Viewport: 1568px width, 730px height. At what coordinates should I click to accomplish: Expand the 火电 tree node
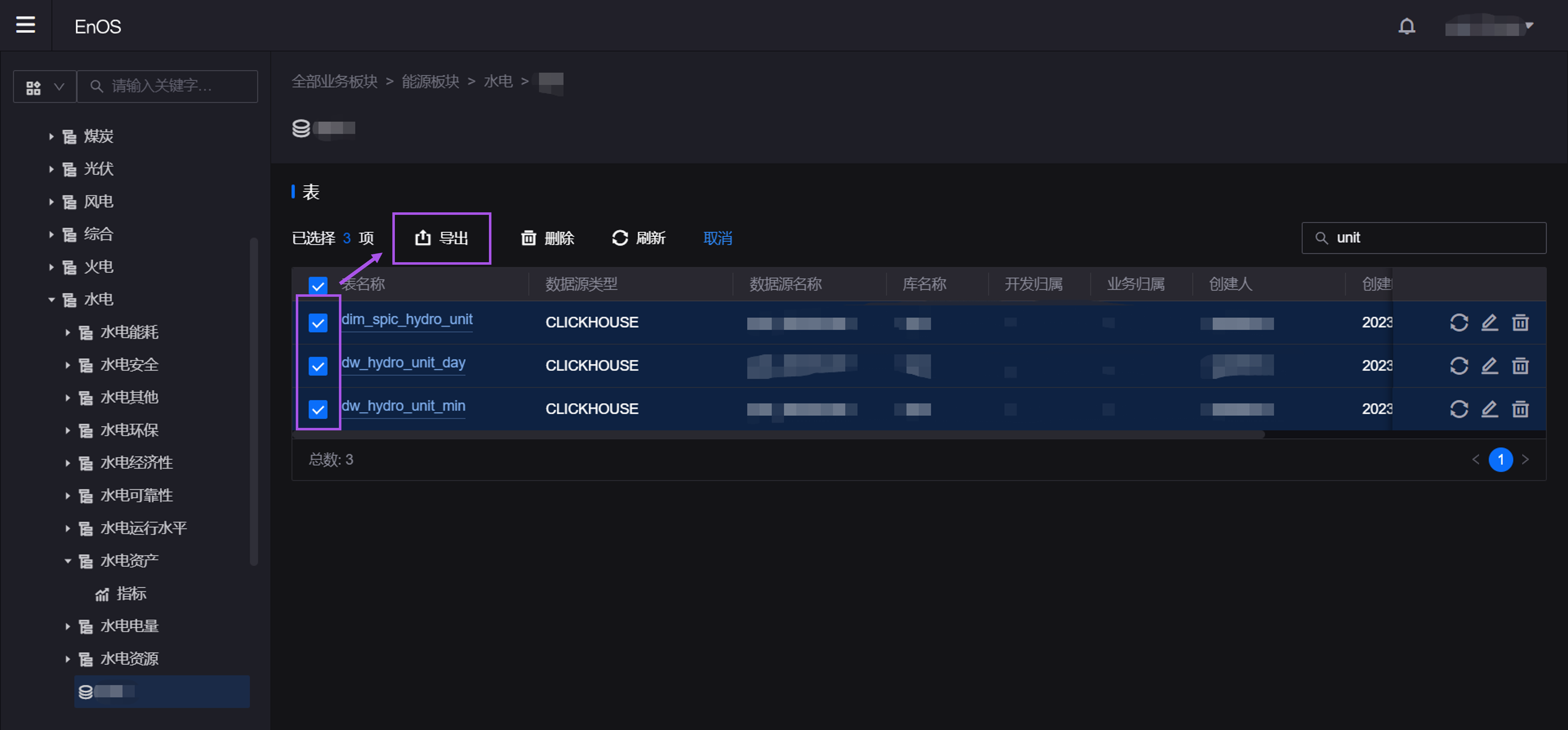(51, 267)
